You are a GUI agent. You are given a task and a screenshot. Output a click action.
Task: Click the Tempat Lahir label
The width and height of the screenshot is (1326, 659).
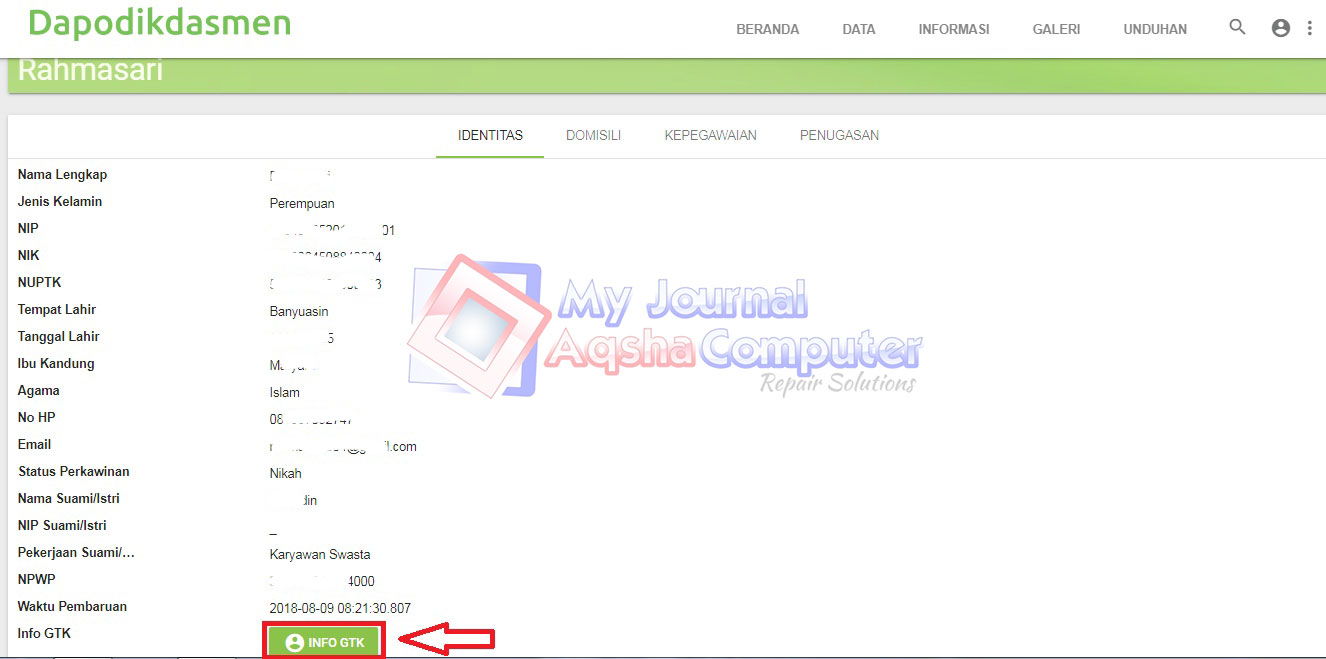point(57,310)
